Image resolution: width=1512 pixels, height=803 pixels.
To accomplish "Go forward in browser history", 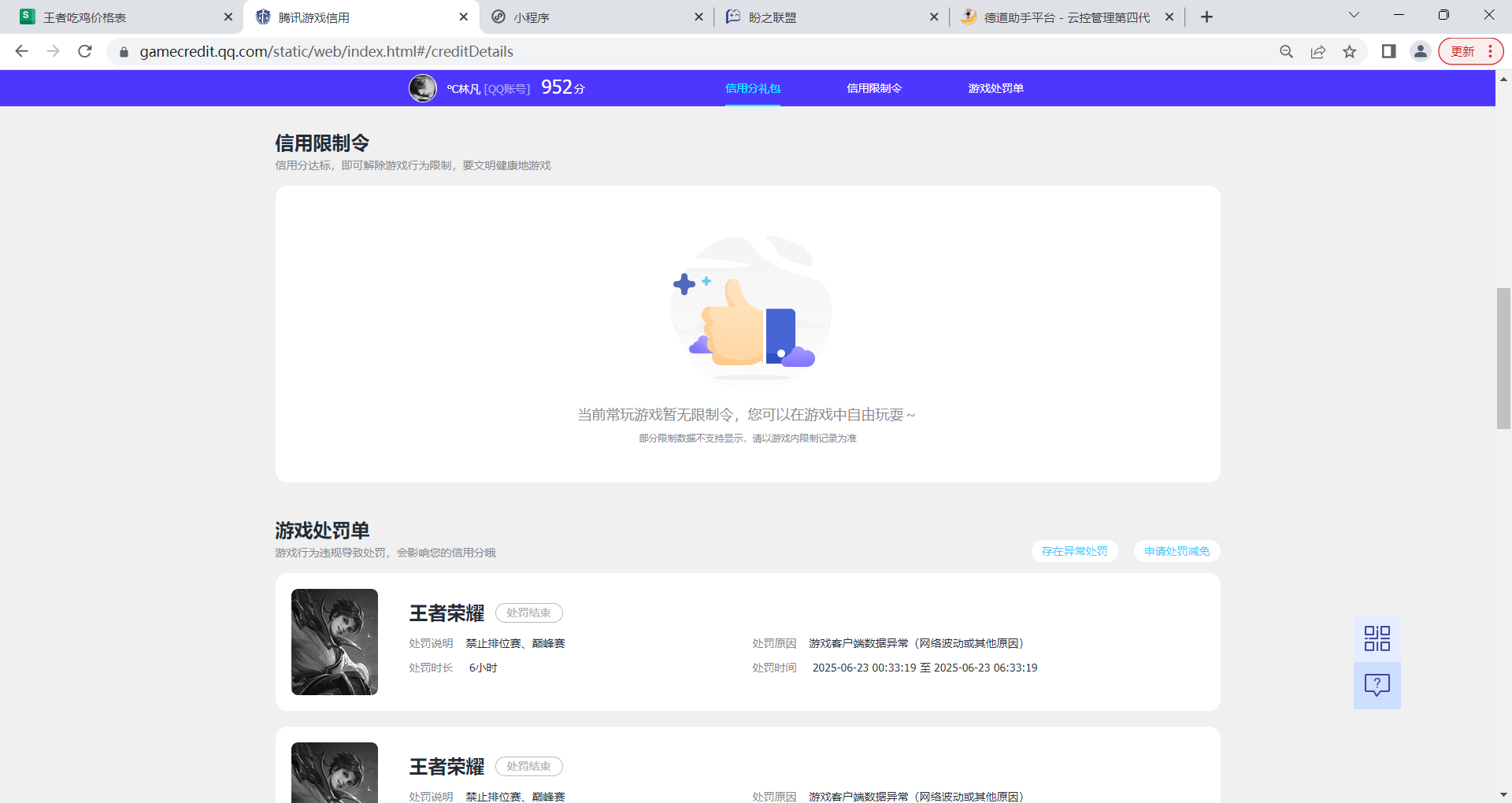I will [53, 51].
